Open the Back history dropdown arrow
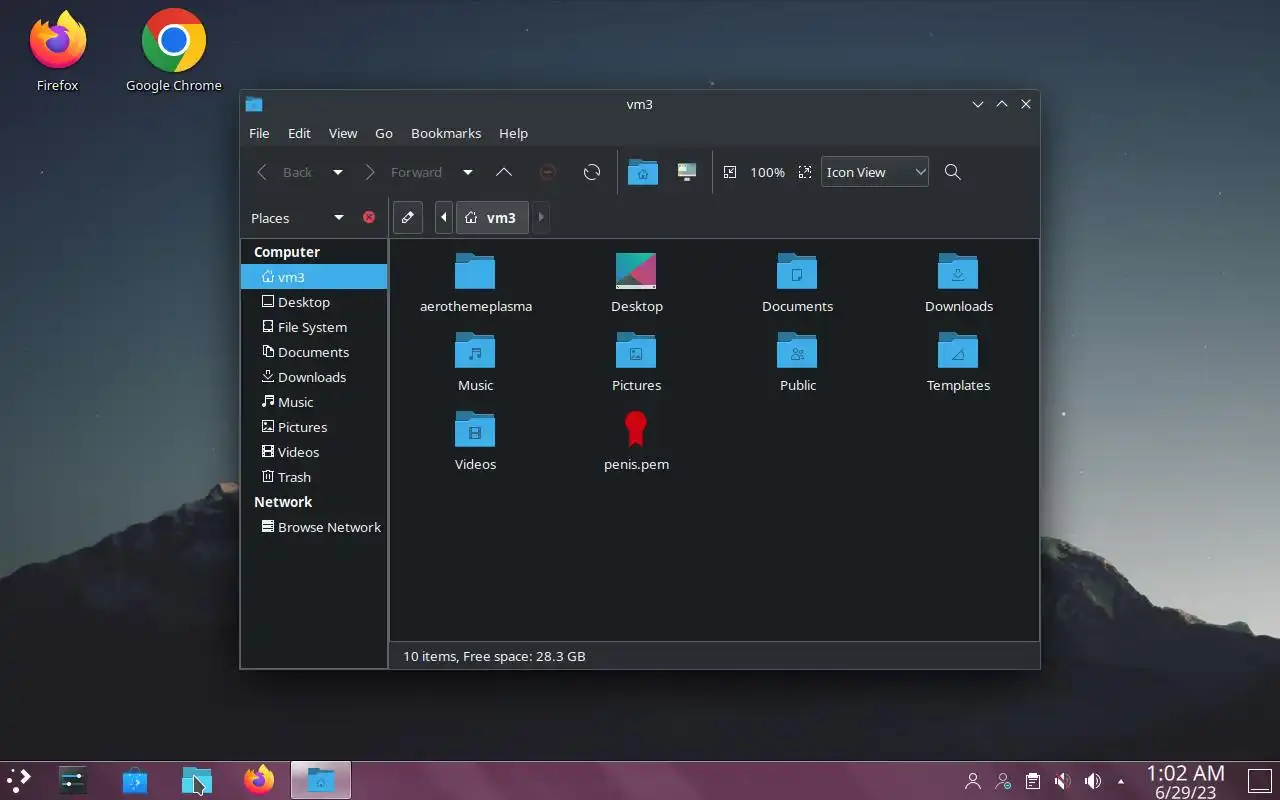The width and height of the screenshot is (1280, 800). coord(338,172)
